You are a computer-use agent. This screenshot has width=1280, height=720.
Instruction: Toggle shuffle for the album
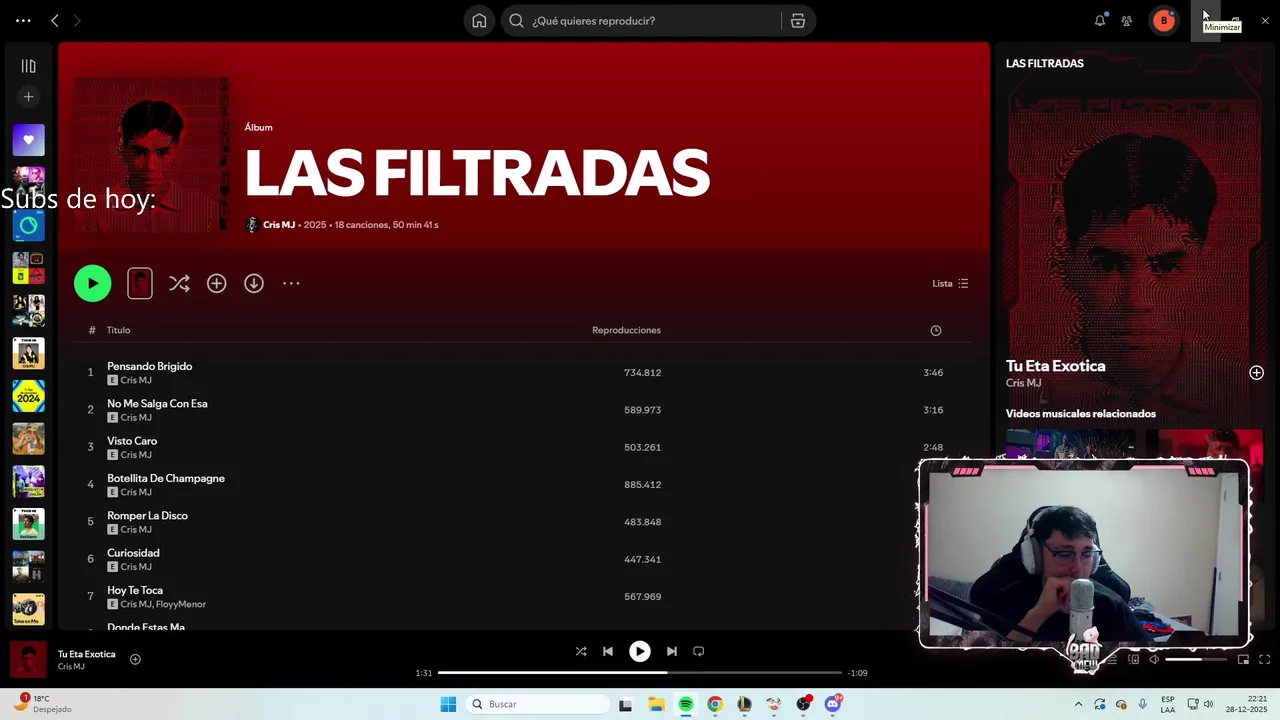pos(179,284)
